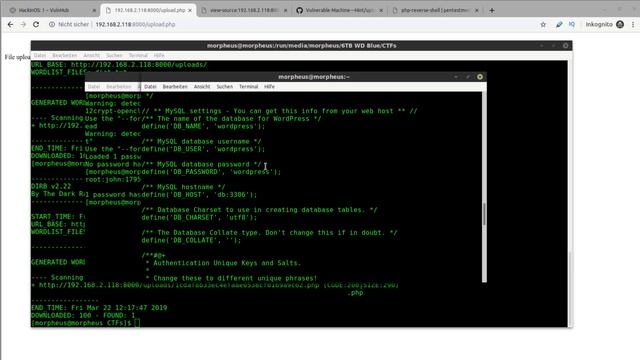Image resolution: width=640 pixels, height=360 pixels.
Task: Switch to the Vulnerable-Machine GitHub tab
Action: [x=339, y=10]
